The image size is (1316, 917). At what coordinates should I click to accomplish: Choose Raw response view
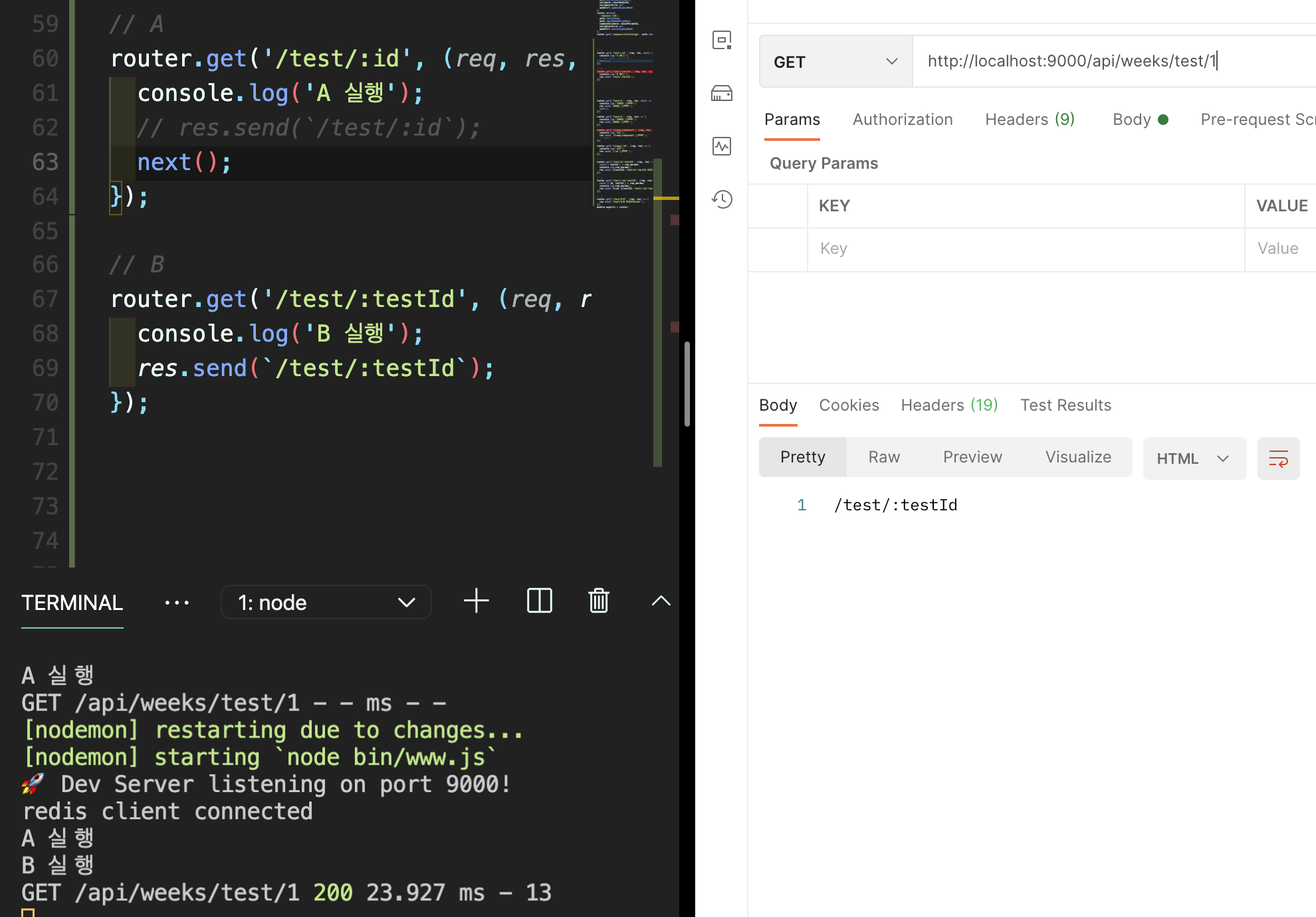883,457
